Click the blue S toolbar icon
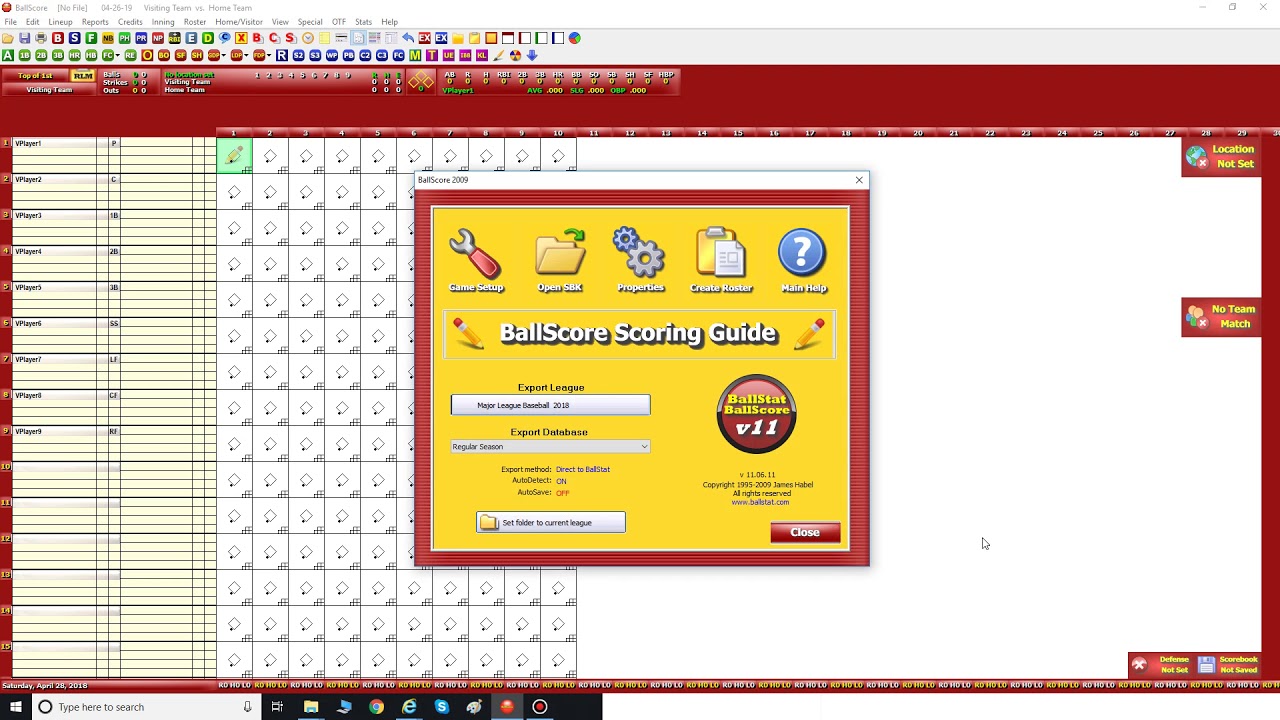 (x=74, y=38)
